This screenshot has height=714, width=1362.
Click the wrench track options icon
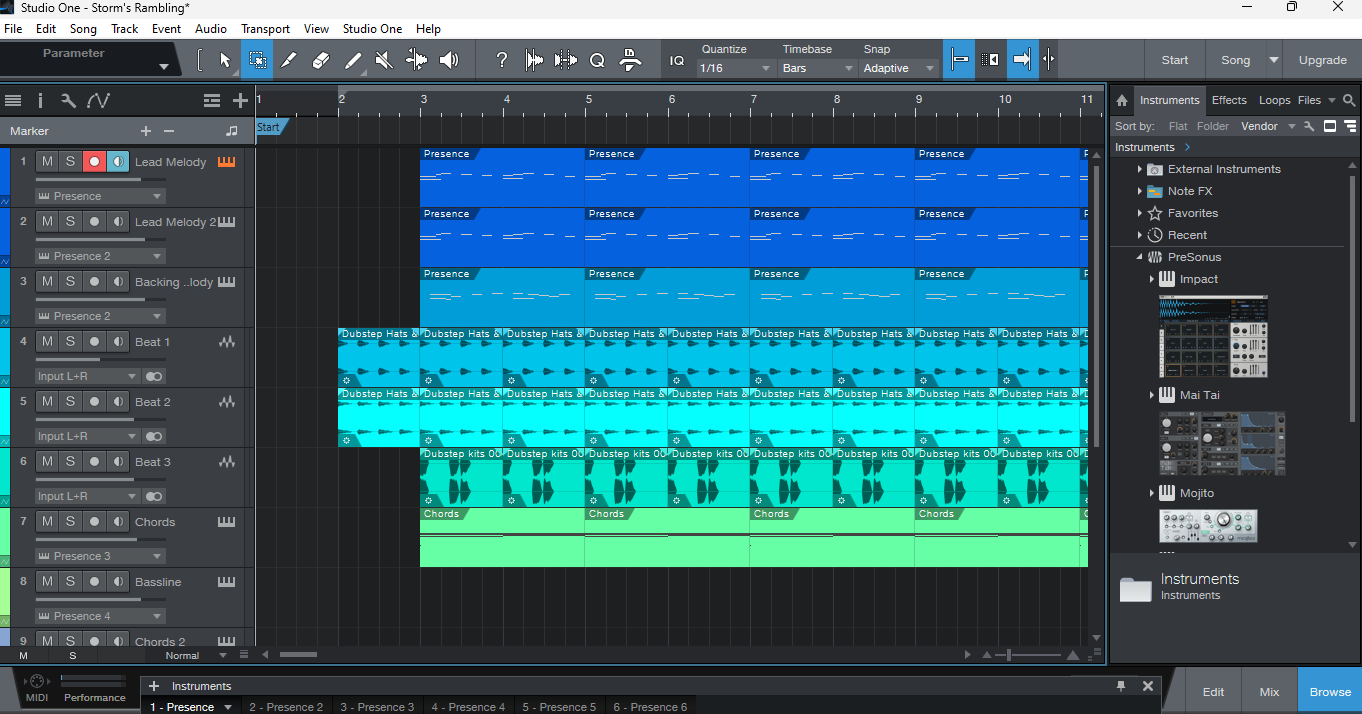[x=68, y=100]
